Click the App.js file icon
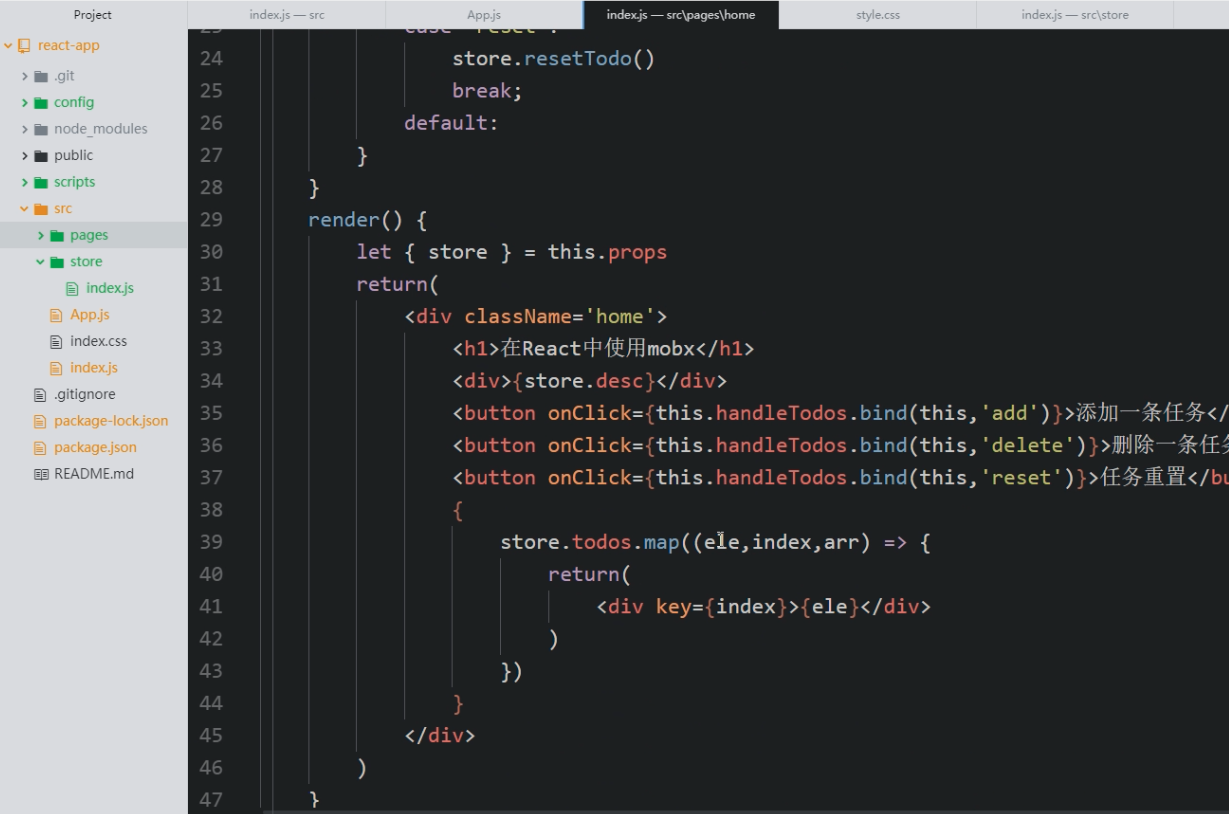This screenshot has height=814, width=1229. 56,315
